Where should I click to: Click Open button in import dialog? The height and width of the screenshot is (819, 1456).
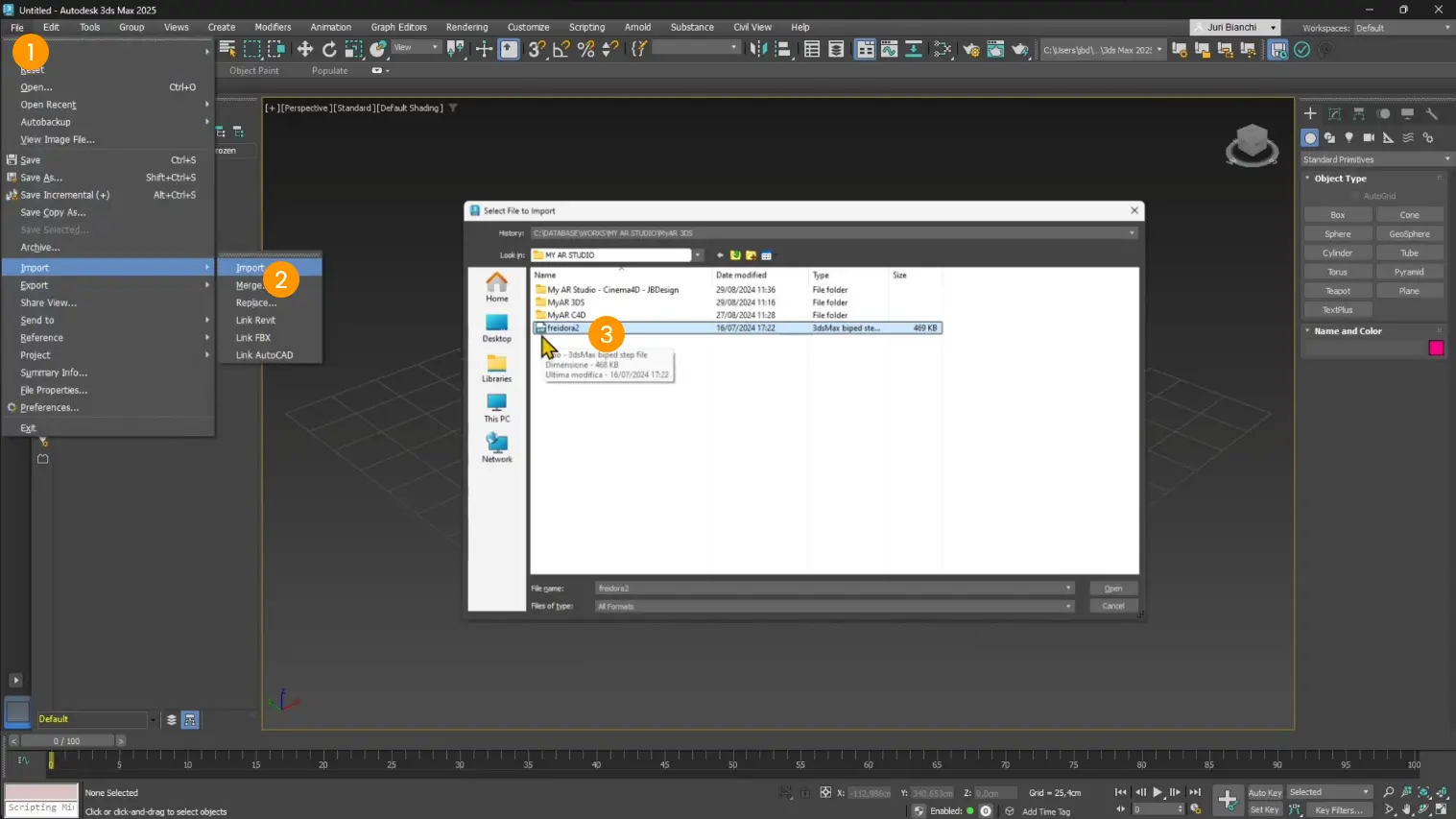1113,589
